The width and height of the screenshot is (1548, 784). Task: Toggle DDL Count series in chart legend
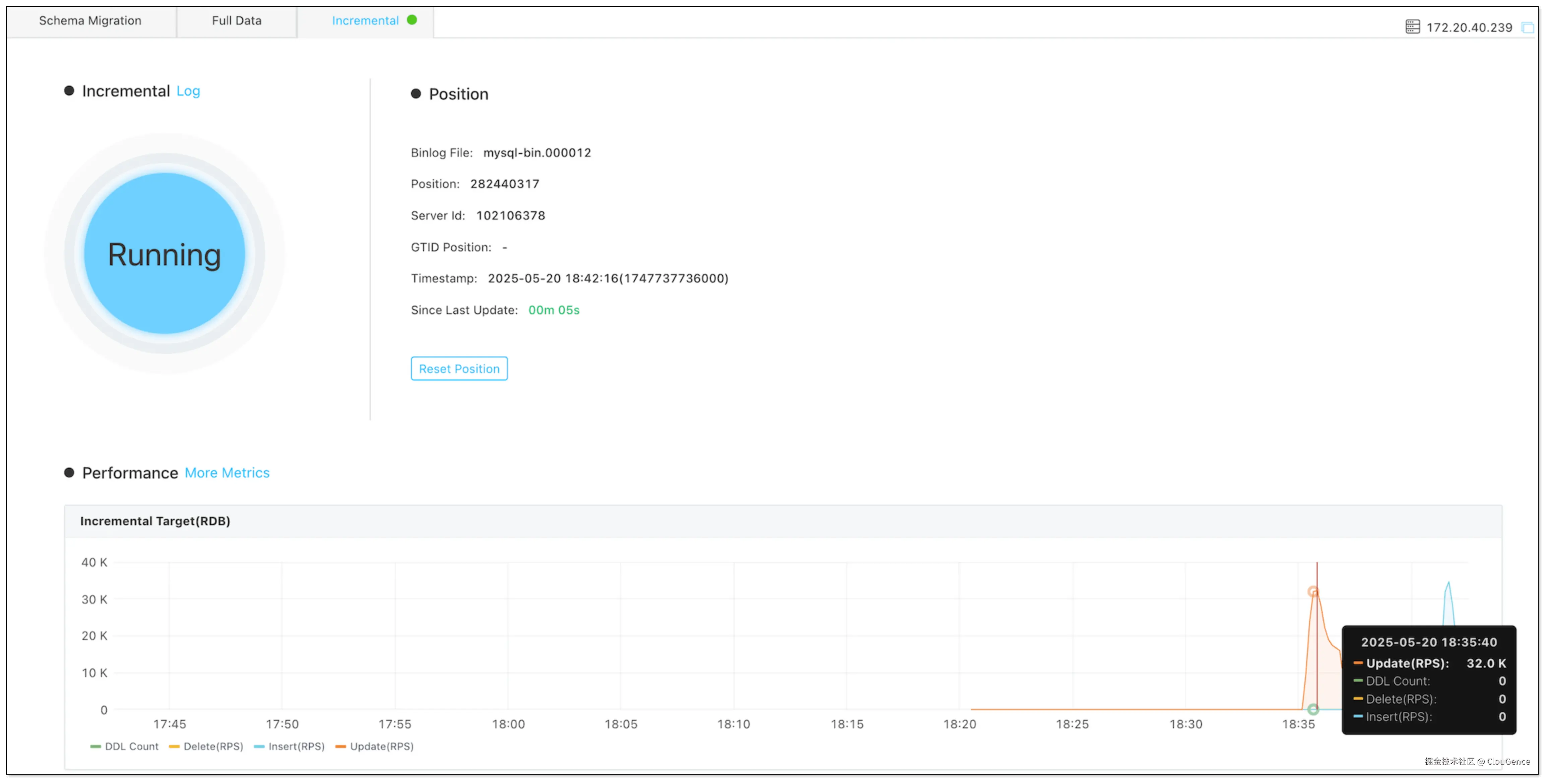124,746
